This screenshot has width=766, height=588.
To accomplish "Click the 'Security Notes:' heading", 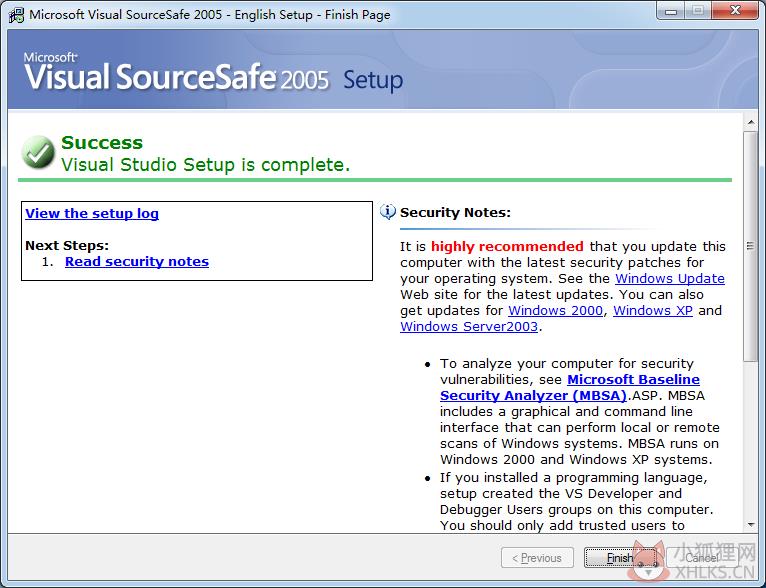I will [x=455, y=212].
